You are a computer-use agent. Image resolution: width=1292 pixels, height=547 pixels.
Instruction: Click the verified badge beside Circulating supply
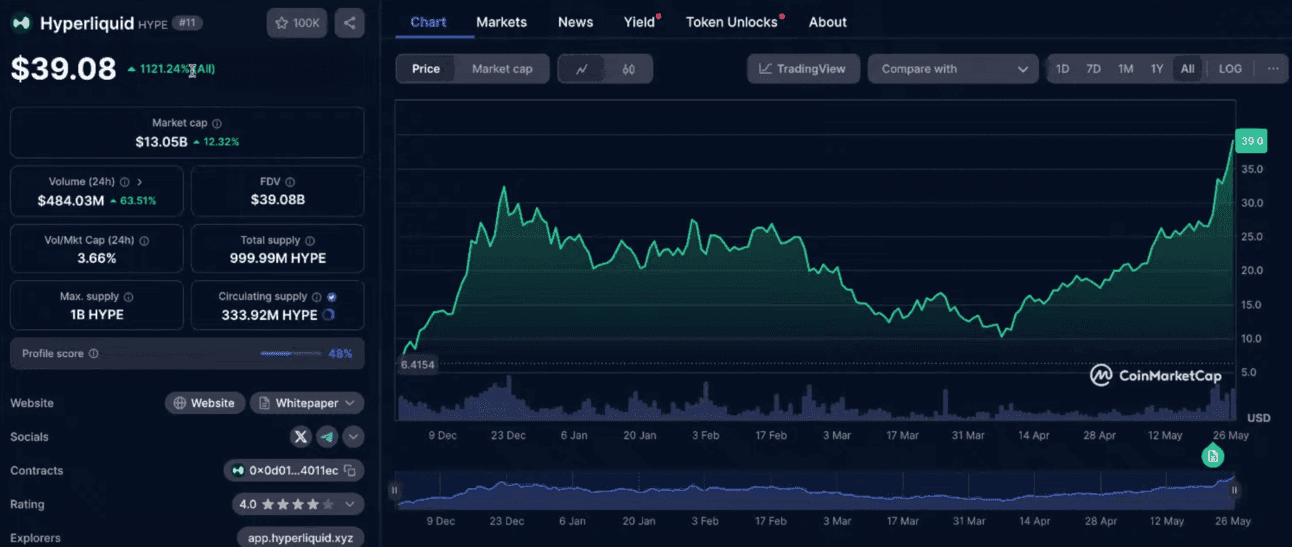tap(332, 297)
